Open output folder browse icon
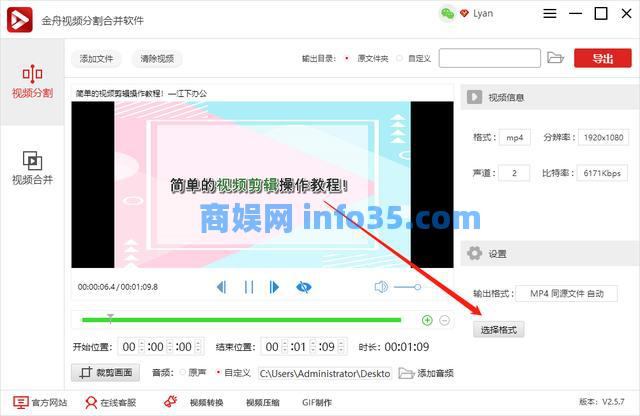The image size is (640, 416). coord(556,58)
